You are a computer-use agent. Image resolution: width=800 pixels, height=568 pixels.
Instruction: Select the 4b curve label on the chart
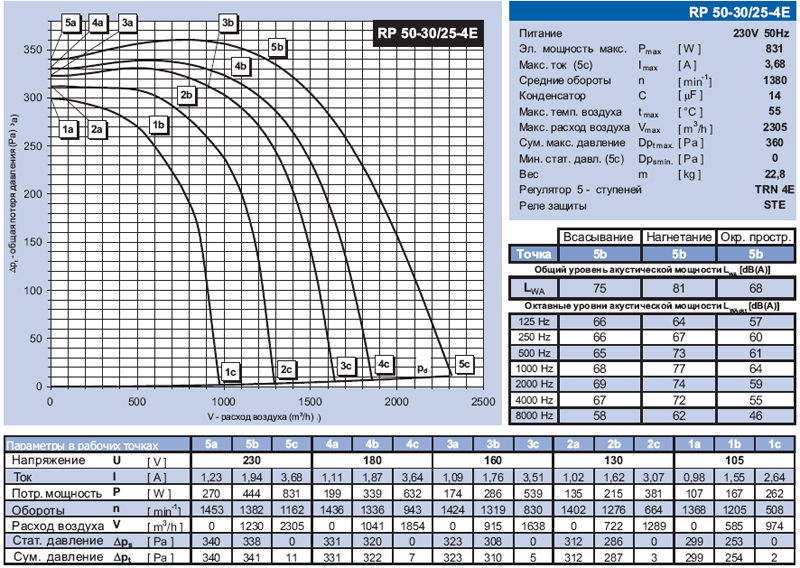click(241, 67)
